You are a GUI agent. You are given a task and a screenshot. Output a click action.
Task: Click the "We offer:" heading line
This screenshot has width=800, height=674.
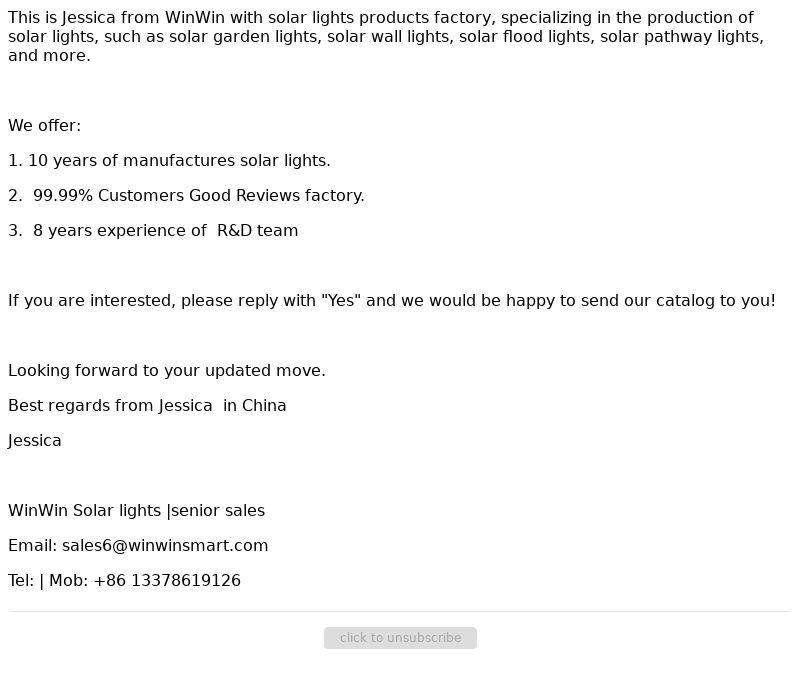point(44,126)
